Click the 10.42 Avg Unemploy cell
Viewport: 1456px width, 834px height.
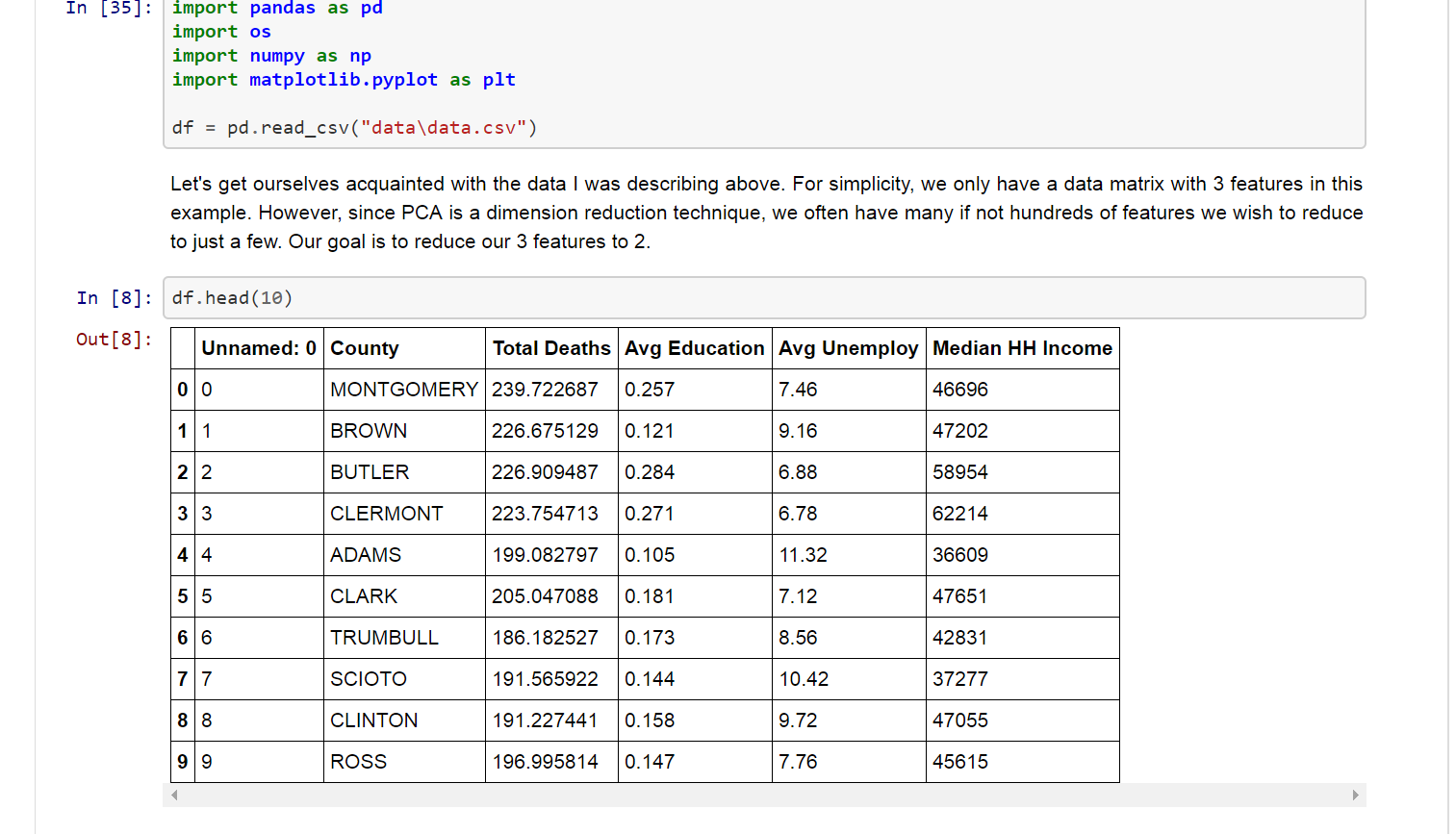coord(849,679)
